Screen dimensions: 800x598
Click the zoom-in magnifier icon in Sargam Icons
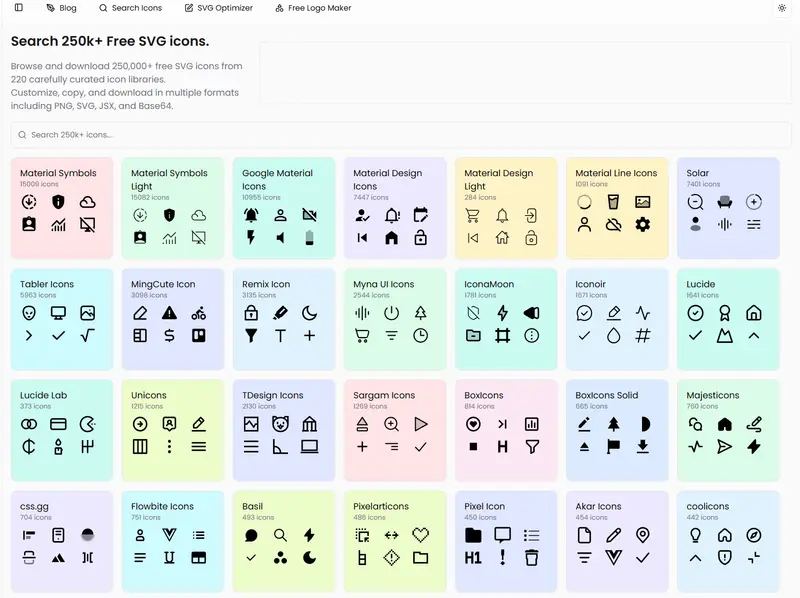[x=391, y=424]
